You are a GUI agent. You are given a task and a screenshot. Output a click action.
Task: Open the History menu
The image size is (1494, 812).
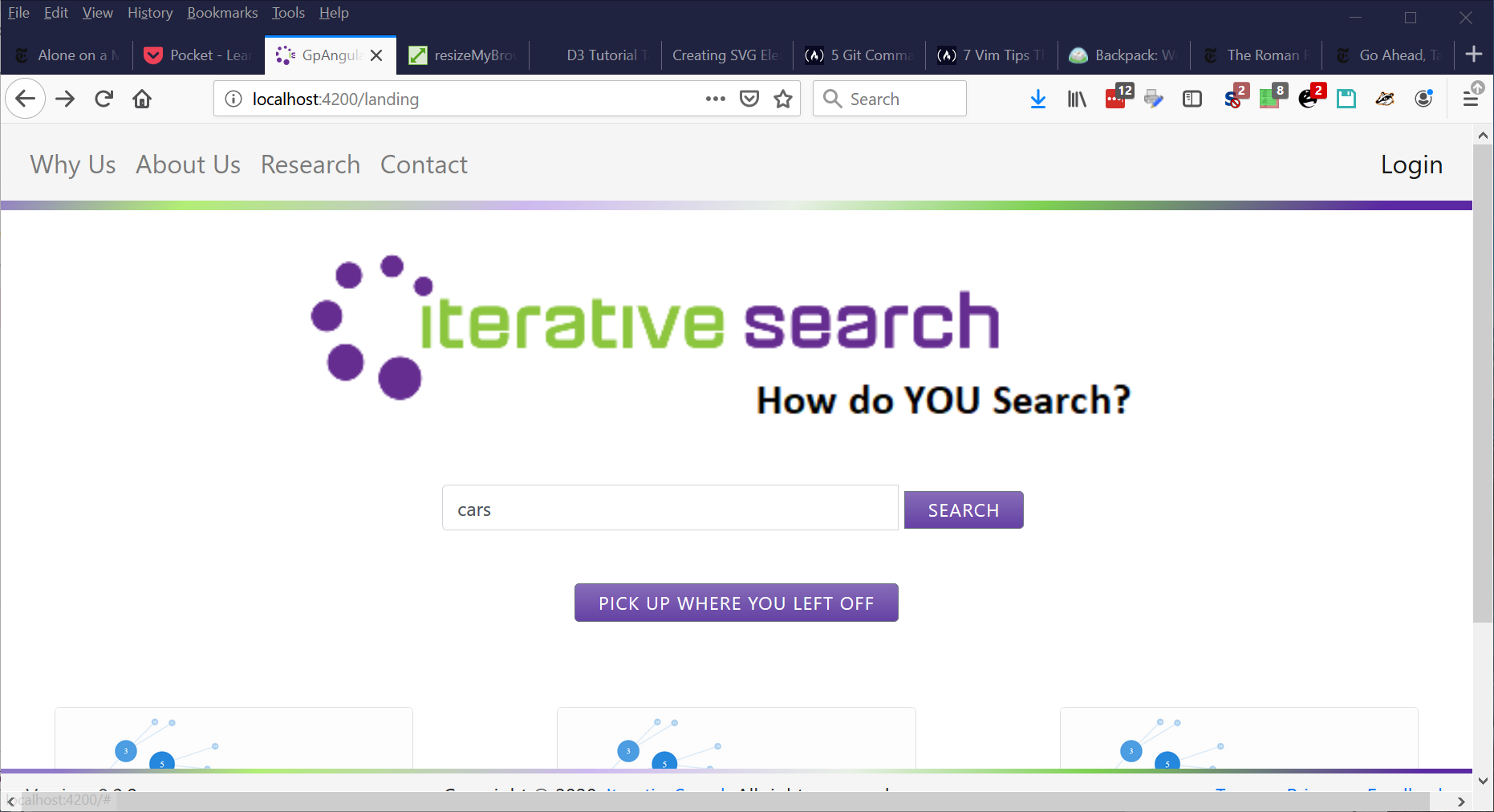pyautogui.click(x=150, y=13)
